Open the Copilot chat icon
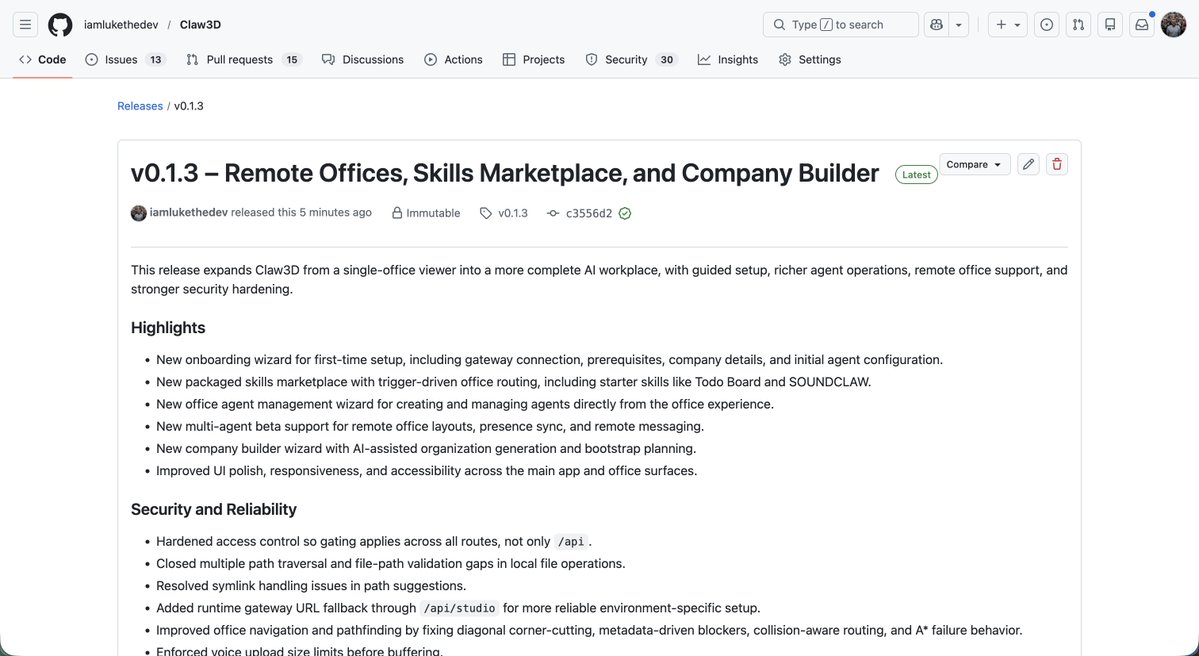This screenshot has width=1199, height=656. click(937, 24)
